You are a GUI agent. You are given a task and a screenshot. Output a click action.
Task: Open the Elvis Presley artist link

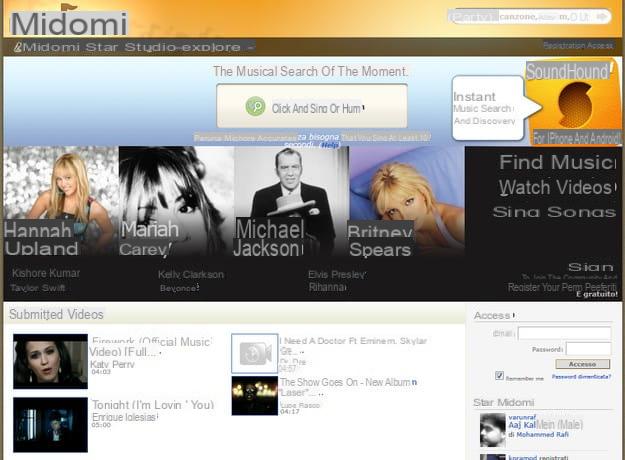click(337, 274)
